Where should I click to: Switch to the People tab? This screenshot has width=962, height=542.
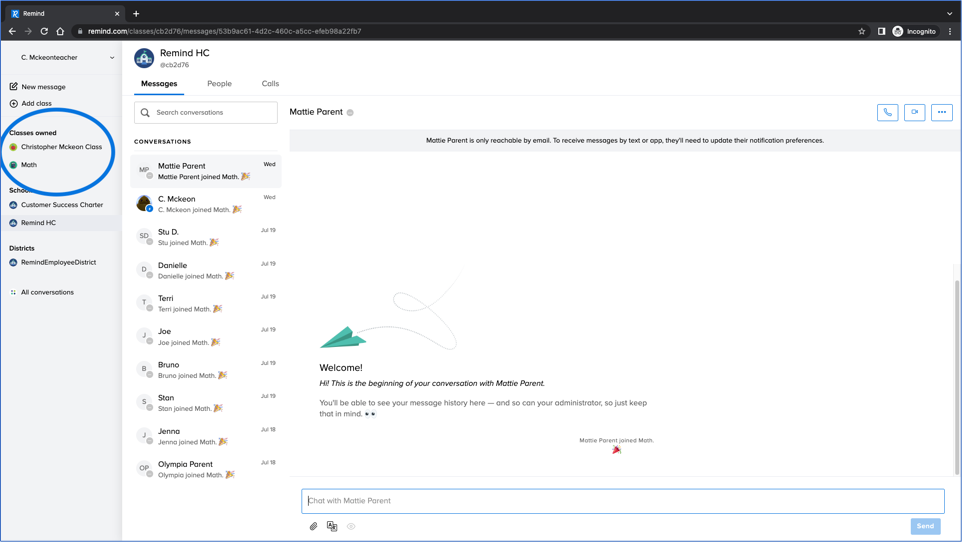[x=219, y=84]
